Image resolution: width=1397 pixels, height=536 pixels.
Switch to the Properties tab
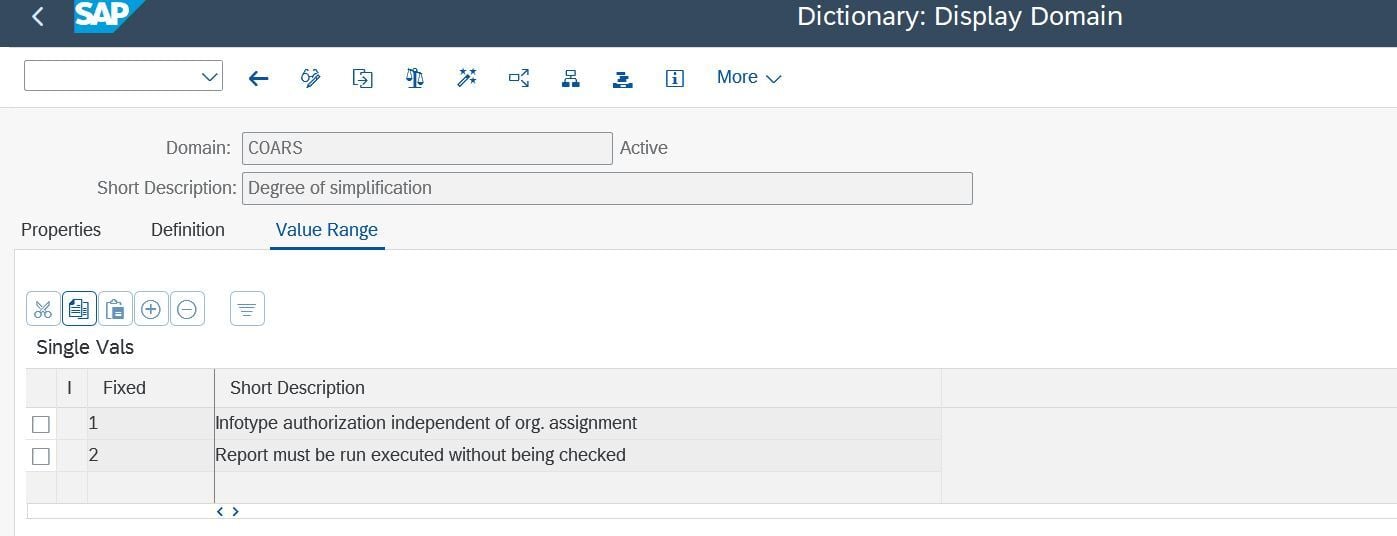tap(61, 230)
